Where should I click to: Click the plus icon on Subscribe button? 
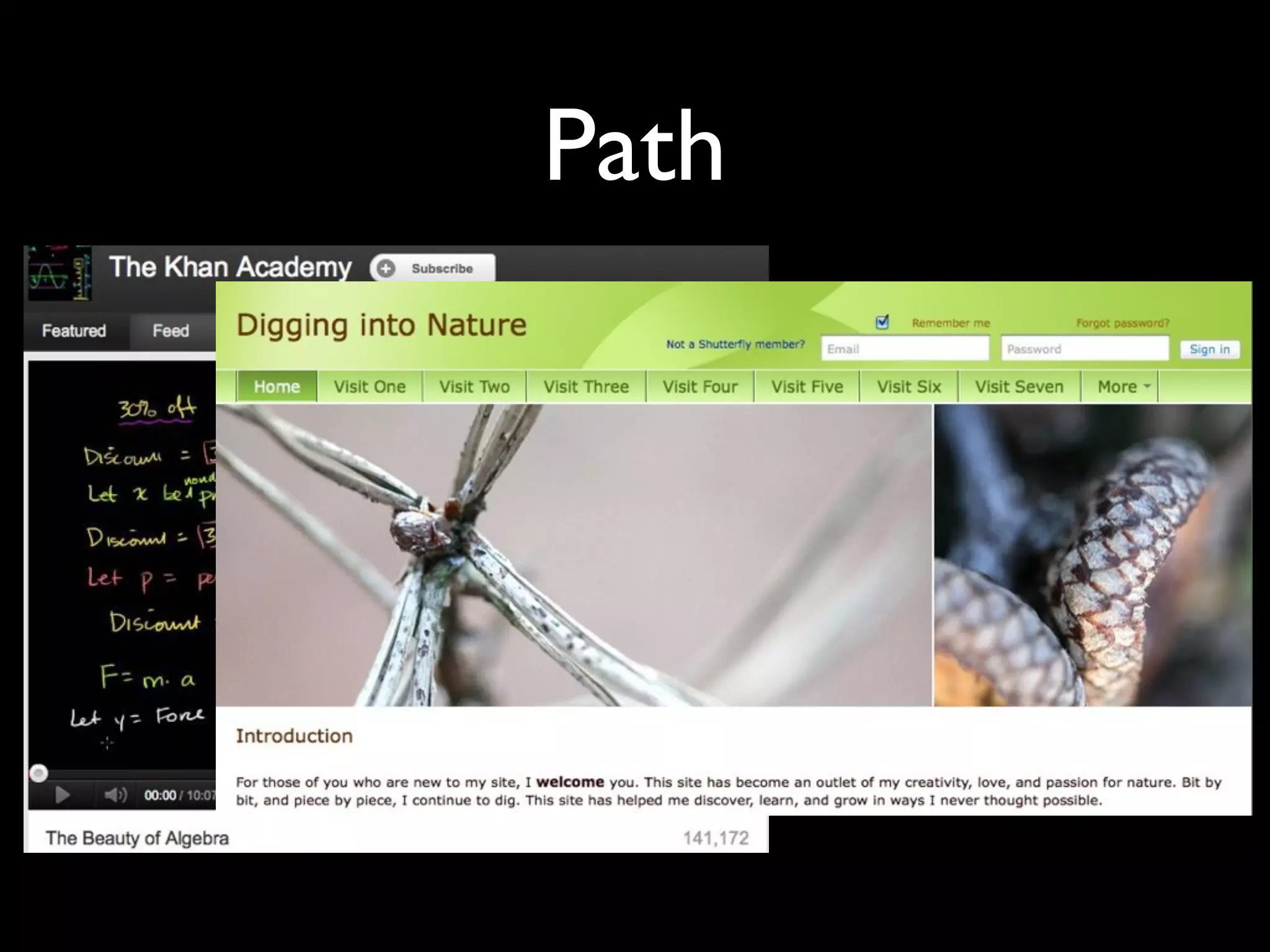pos(386,269)
